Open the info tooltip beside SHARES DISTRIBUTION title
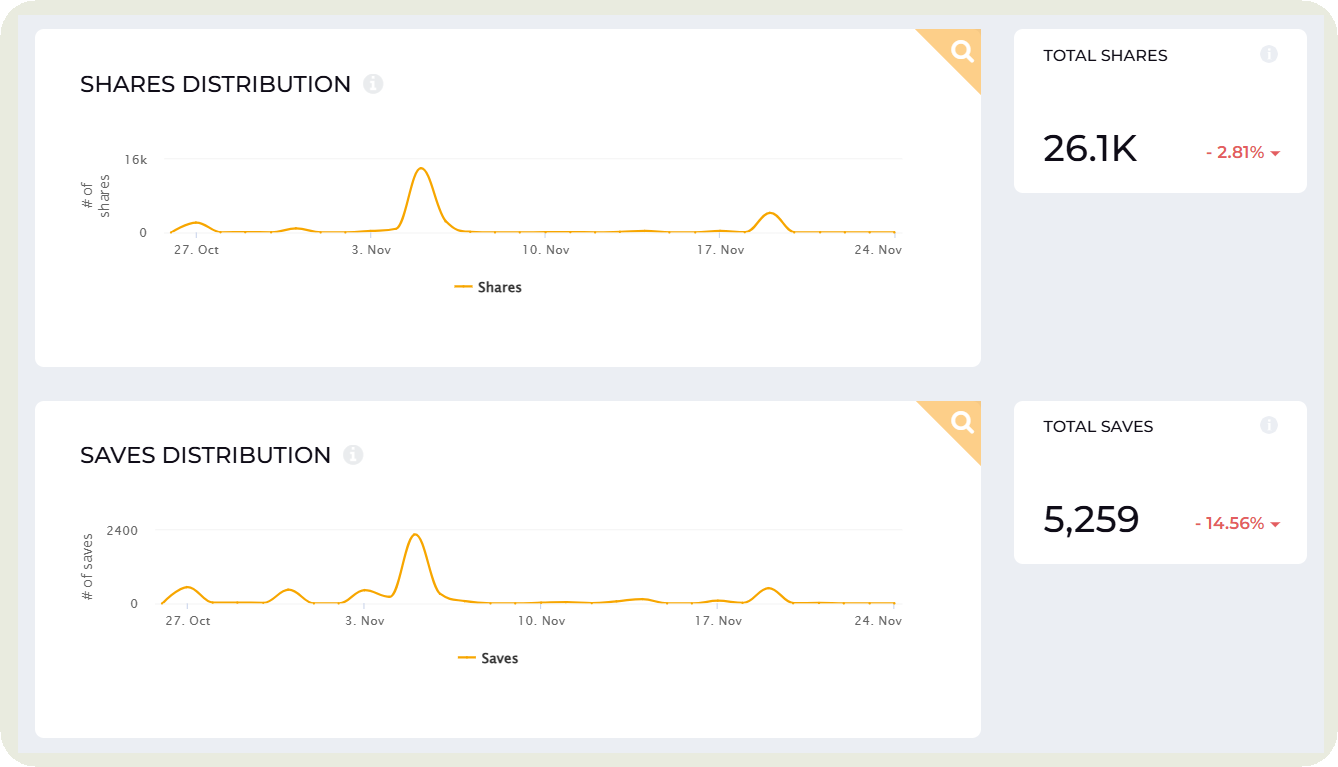Screen dimensions: 1338x767 click(x=374, y=84)
